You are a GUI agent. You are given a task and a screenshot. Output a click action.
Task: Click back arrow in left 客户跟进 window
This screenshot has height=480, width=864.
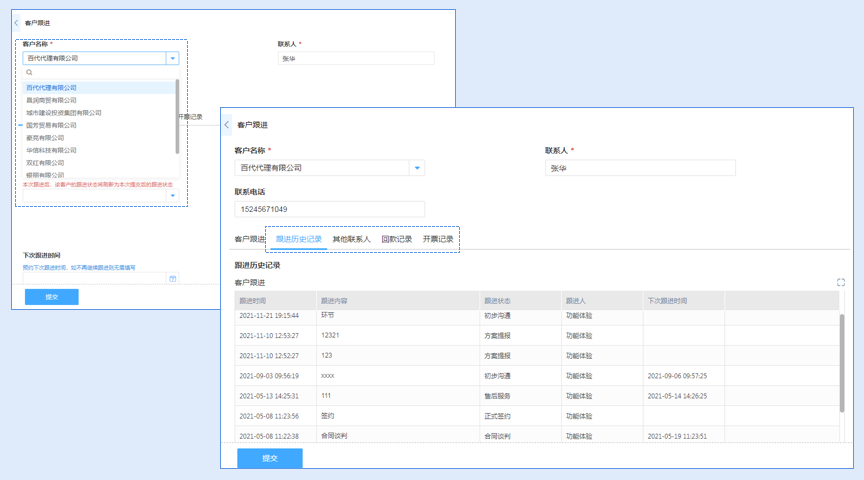click(x=16, y=22)
